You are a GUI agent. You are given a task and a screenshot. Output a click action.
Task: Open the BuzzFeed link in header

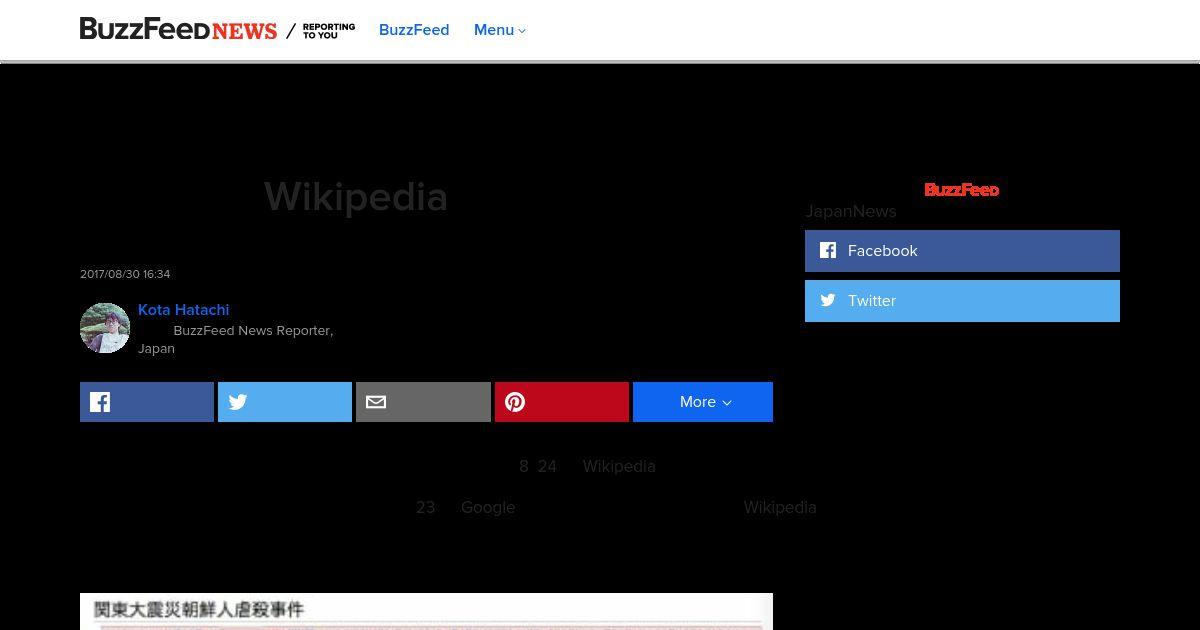414,30
